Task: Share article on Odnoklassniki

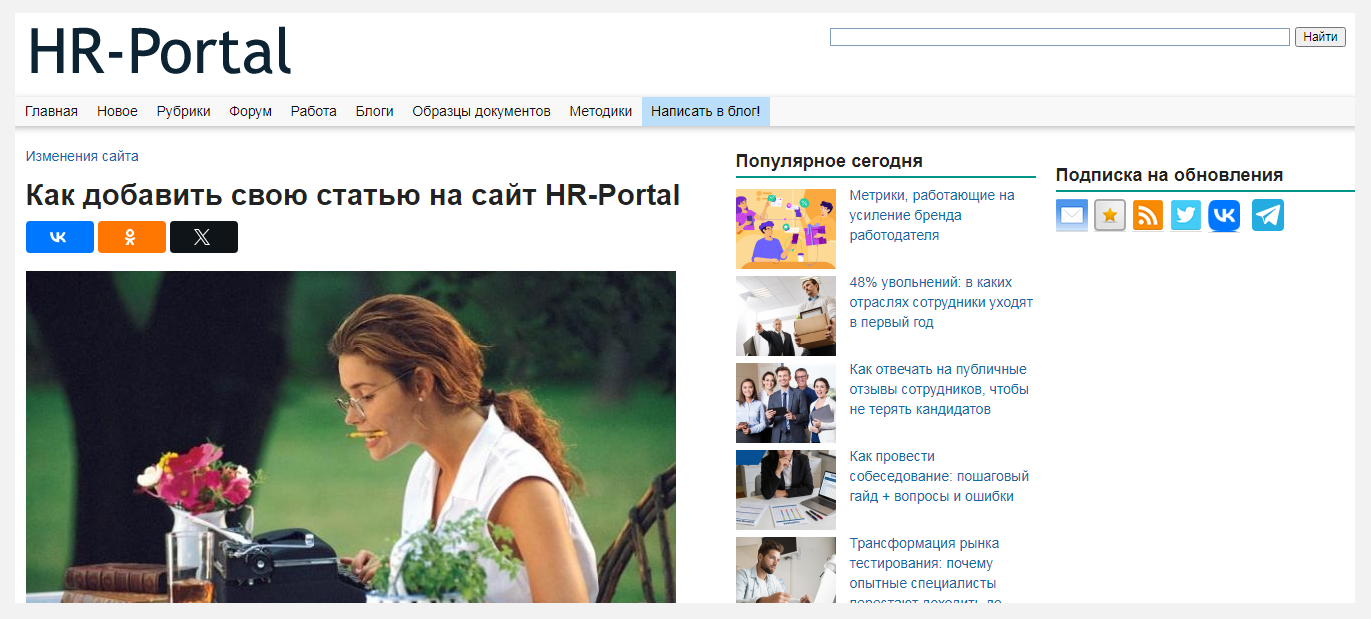Action: tap(131, 237)
